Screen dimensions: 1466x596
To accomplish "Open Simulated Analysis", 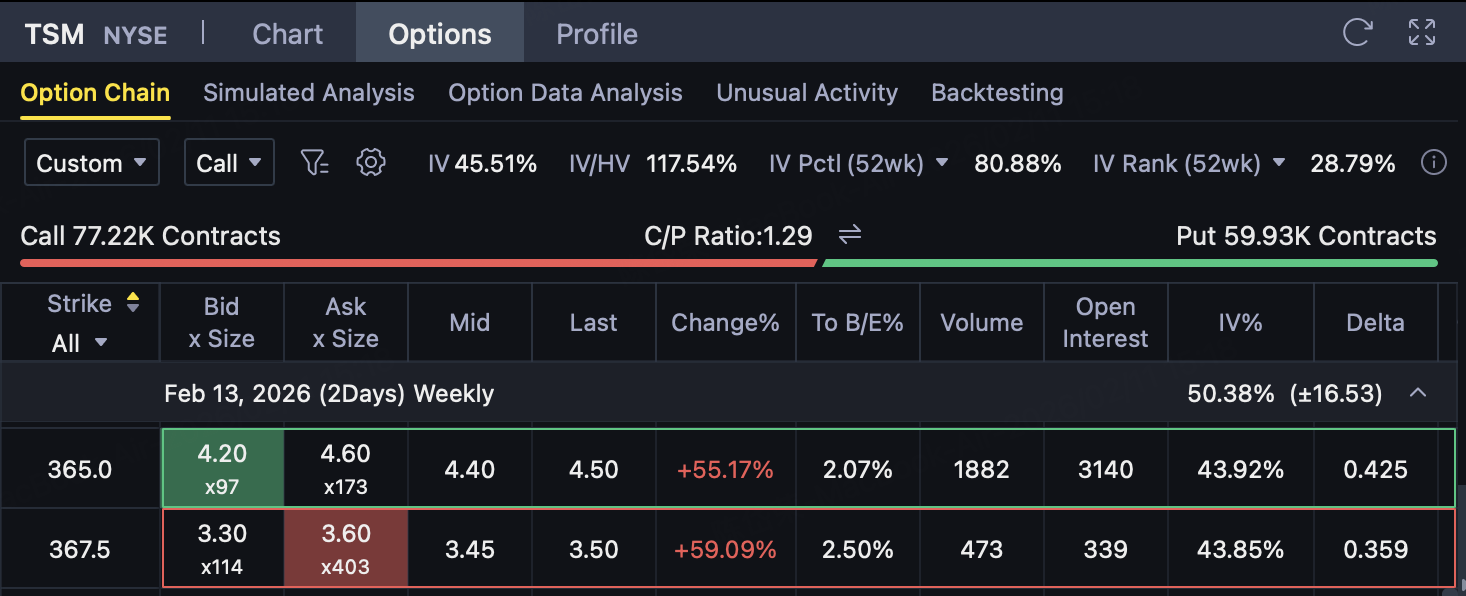I will 308,93.
